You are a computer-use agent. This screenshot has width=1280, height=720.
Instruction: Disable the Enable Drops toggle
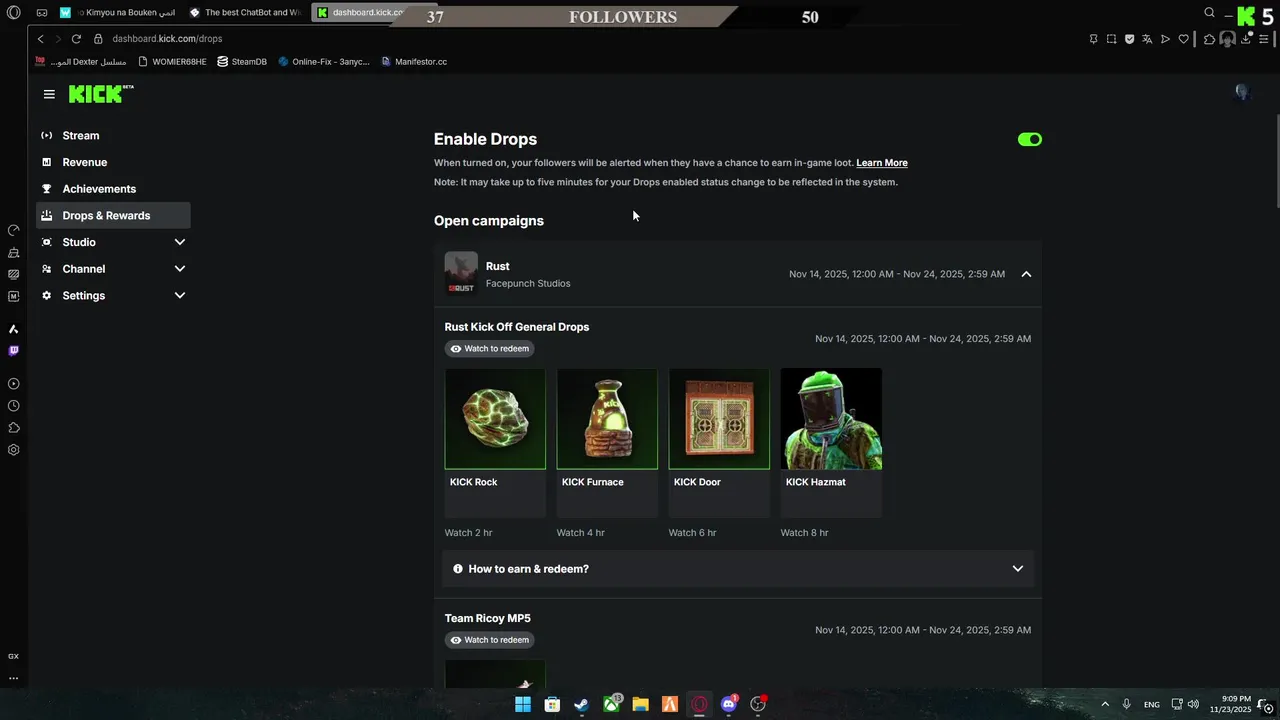click(1030, 139)
